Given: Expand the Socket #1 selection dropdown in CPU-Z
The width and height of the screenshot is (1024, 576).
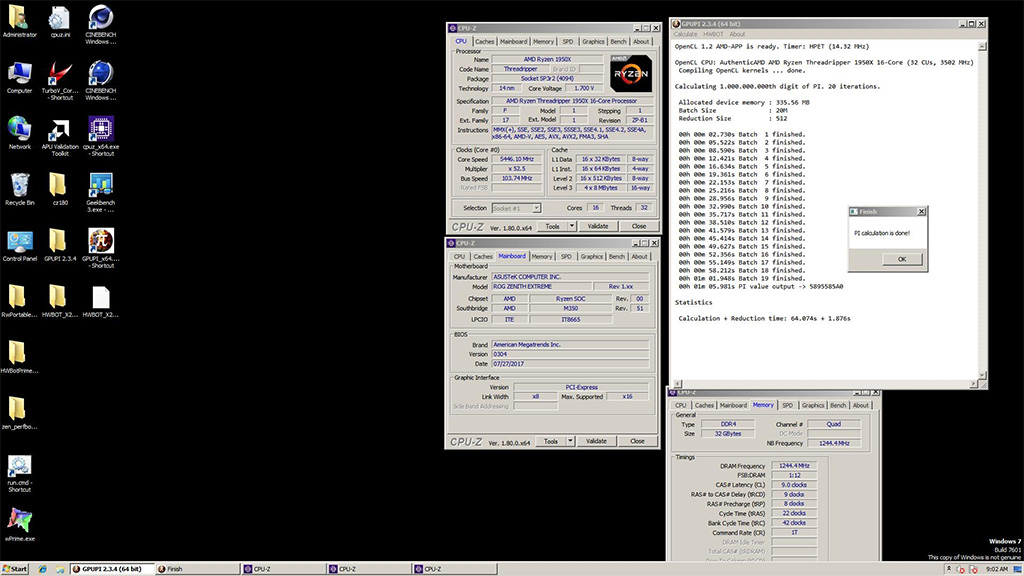Looking at the screenshot, I should click(x=536, y=208).
